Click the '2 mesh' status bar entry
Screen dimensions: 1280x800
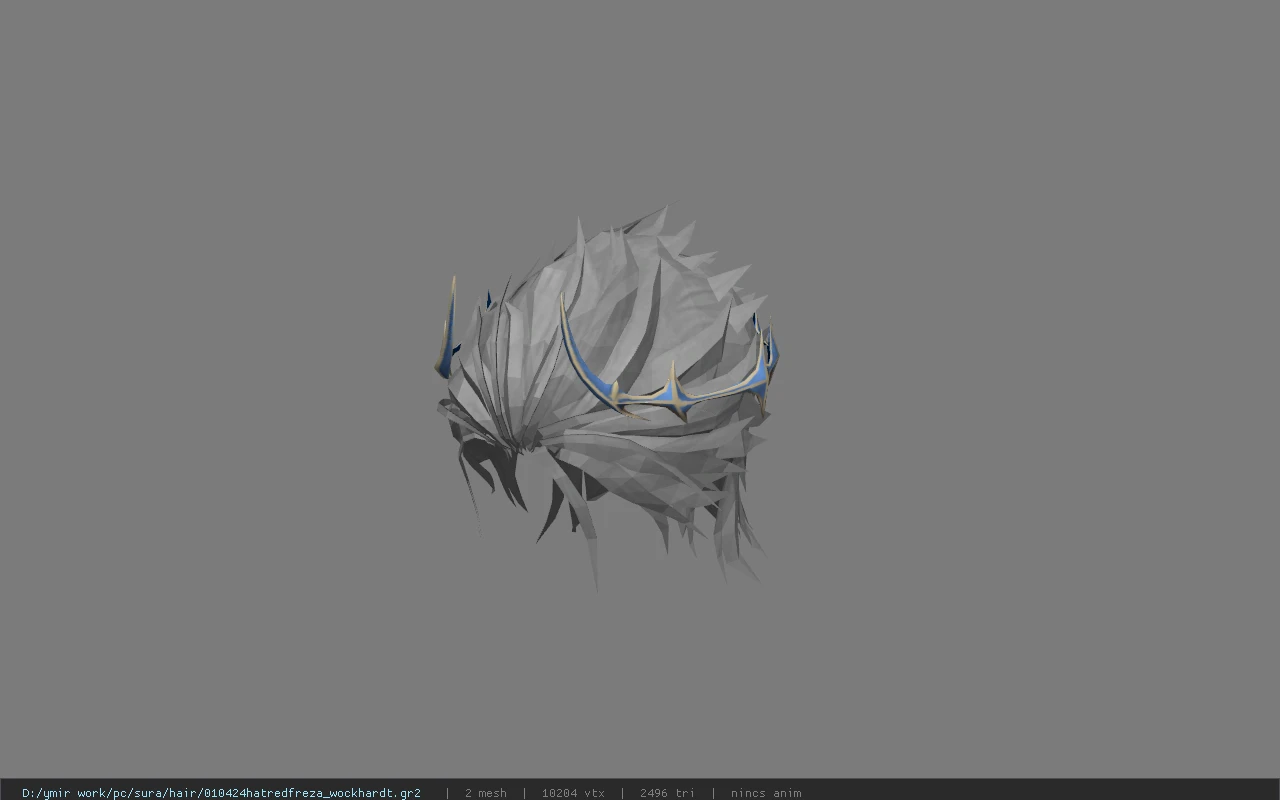pos(485,793)
